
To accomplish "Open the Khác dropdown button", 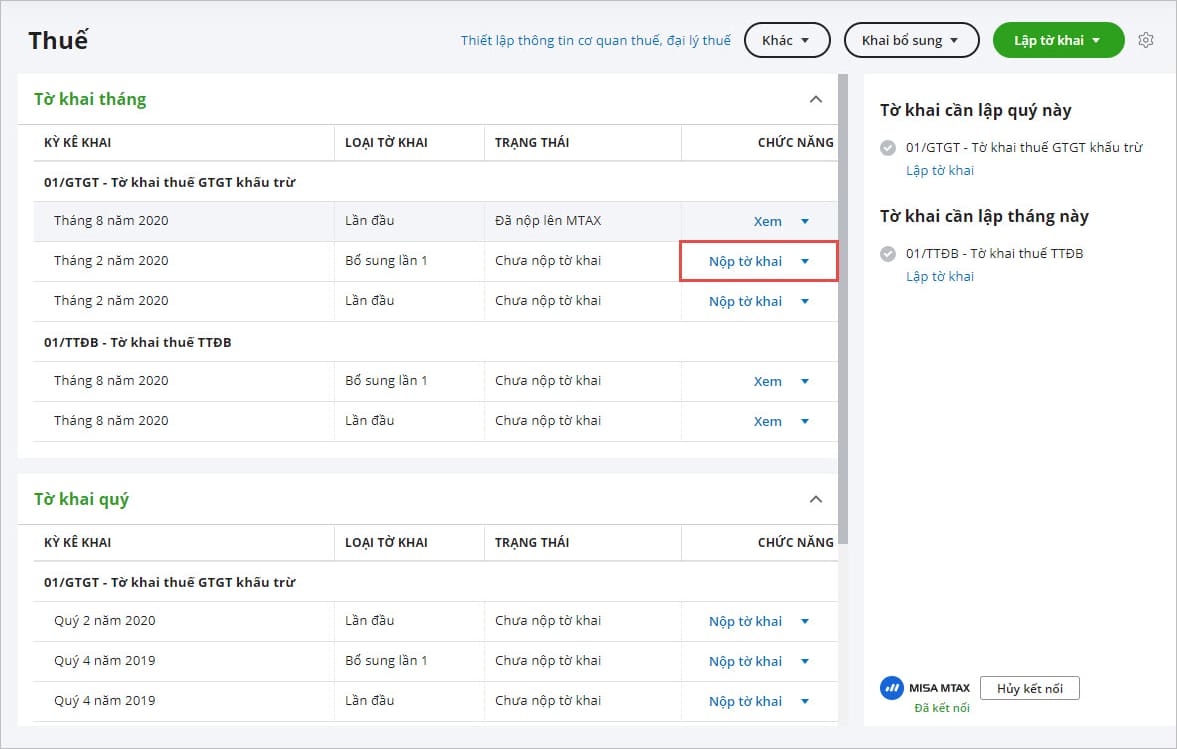I will pyautogui.click(x=787, y=40).
